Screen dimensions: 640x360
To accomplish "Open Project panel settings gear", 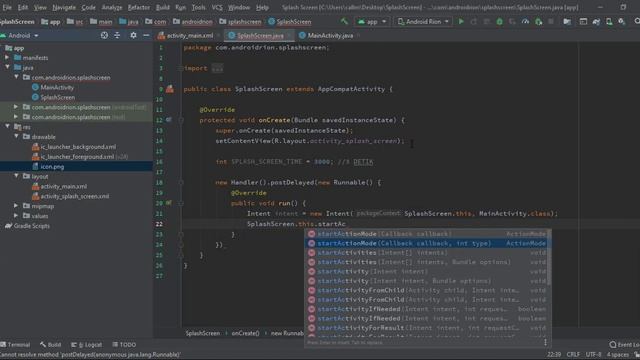I will coord(133,36).
